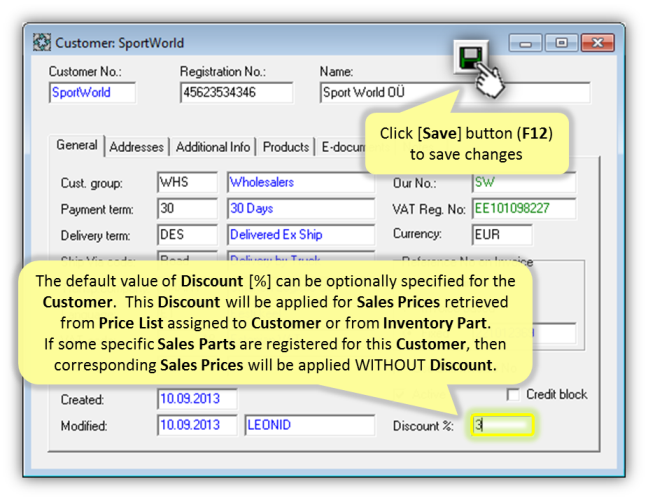Click the Our No. label
Image resolution: width=648 pixels, height=500 pixels.
coord(414,183)
